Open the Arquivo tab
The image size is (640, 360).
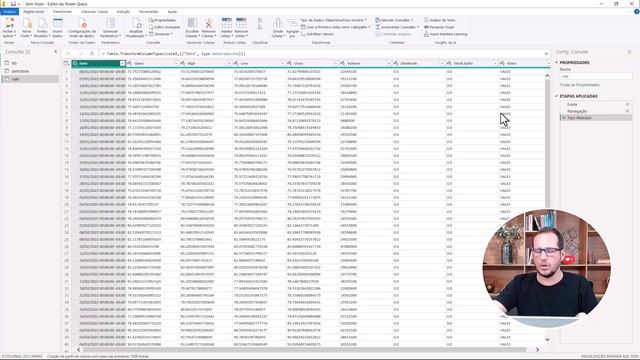click(9, 12)
